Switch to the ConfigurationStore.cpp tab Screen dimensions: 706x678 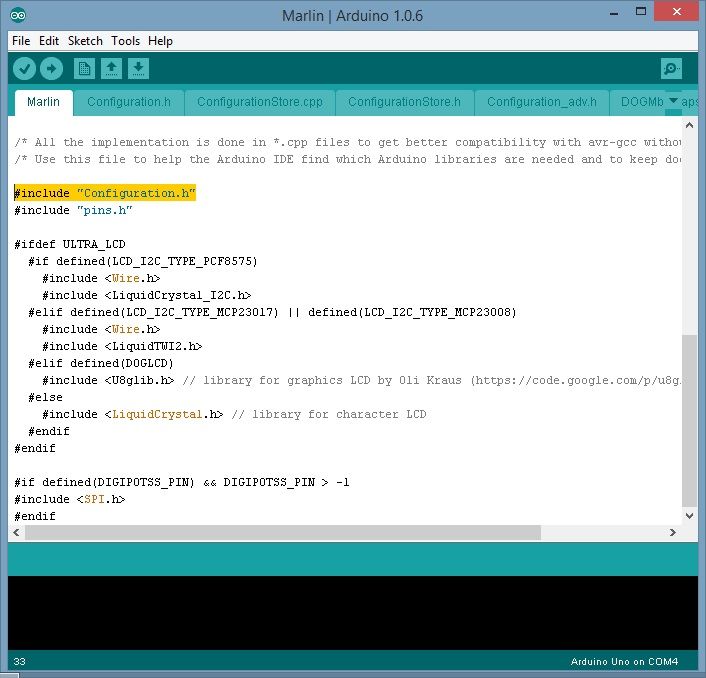coord(260,102)
